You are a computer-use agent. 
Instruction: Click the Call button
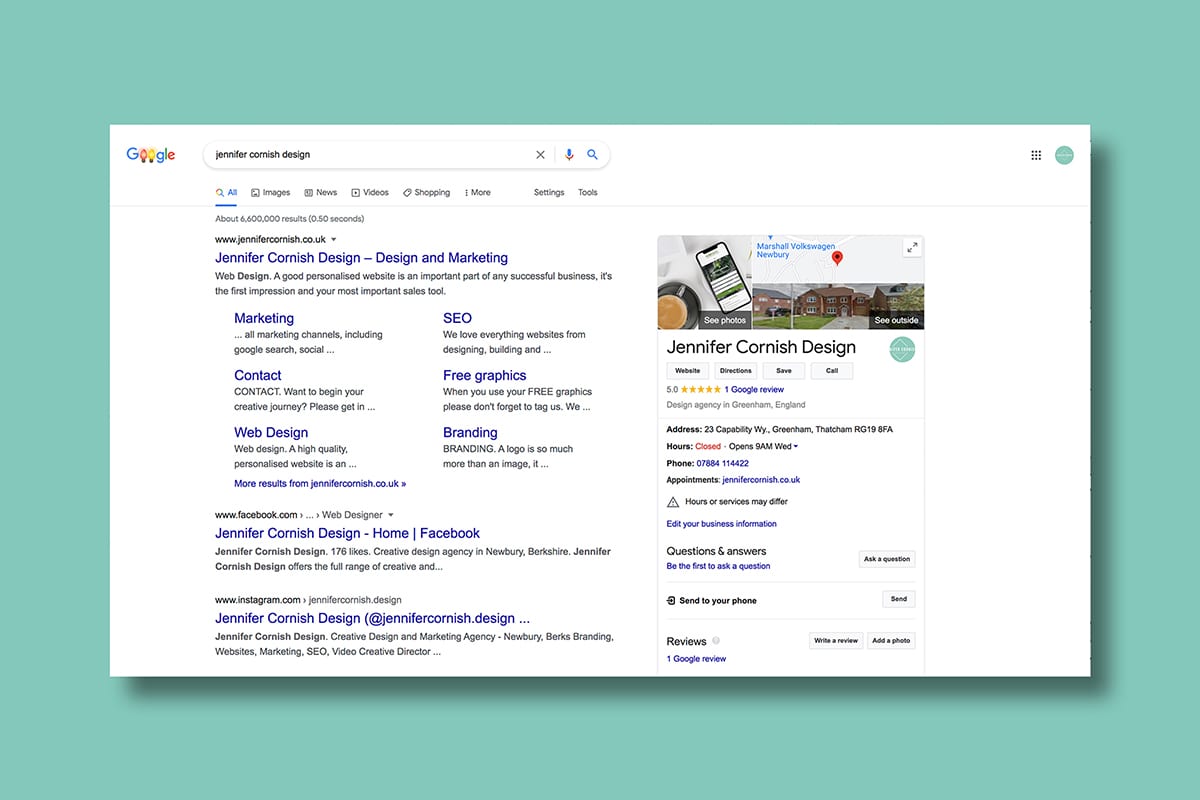tap(832, 371)
